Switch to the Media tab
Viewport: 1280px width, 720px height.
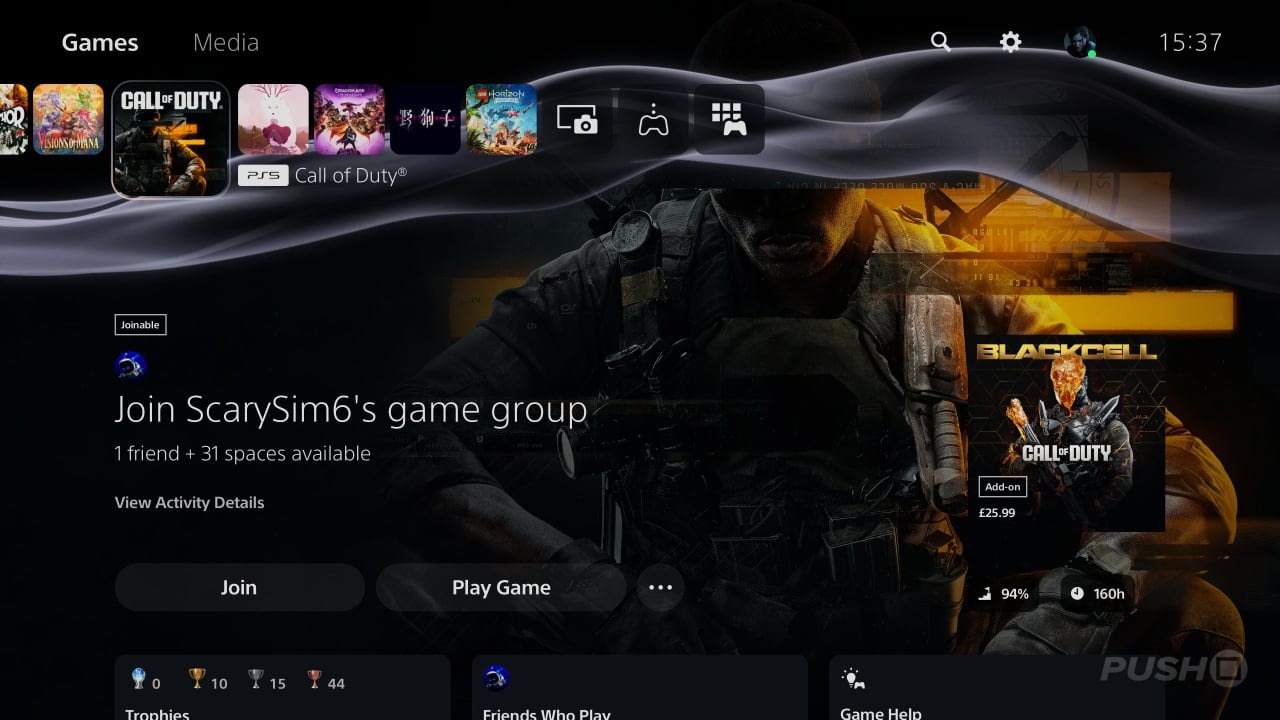(226, 42)
